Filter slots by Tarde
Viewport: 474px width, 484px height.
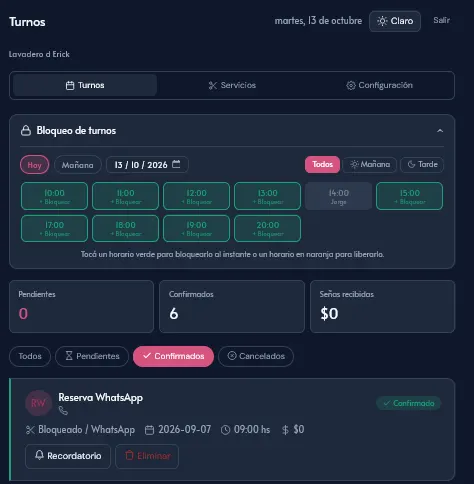click(x=422, y=165)
